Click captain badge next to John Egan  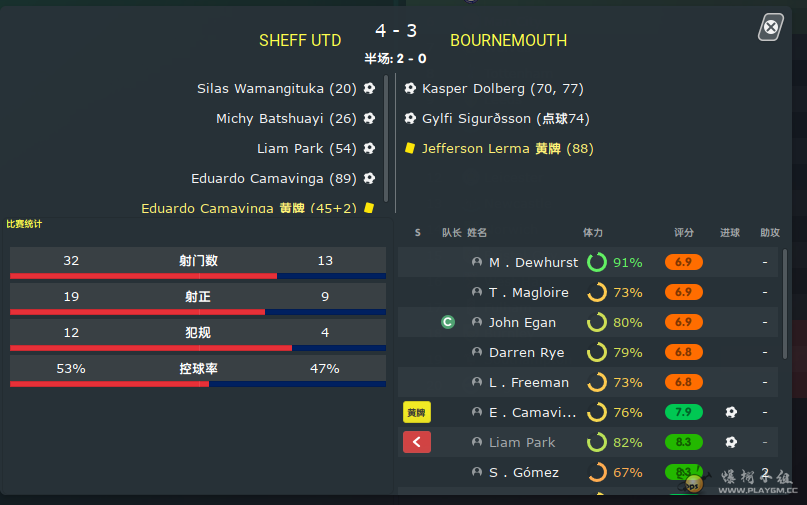tap(448, 322)
